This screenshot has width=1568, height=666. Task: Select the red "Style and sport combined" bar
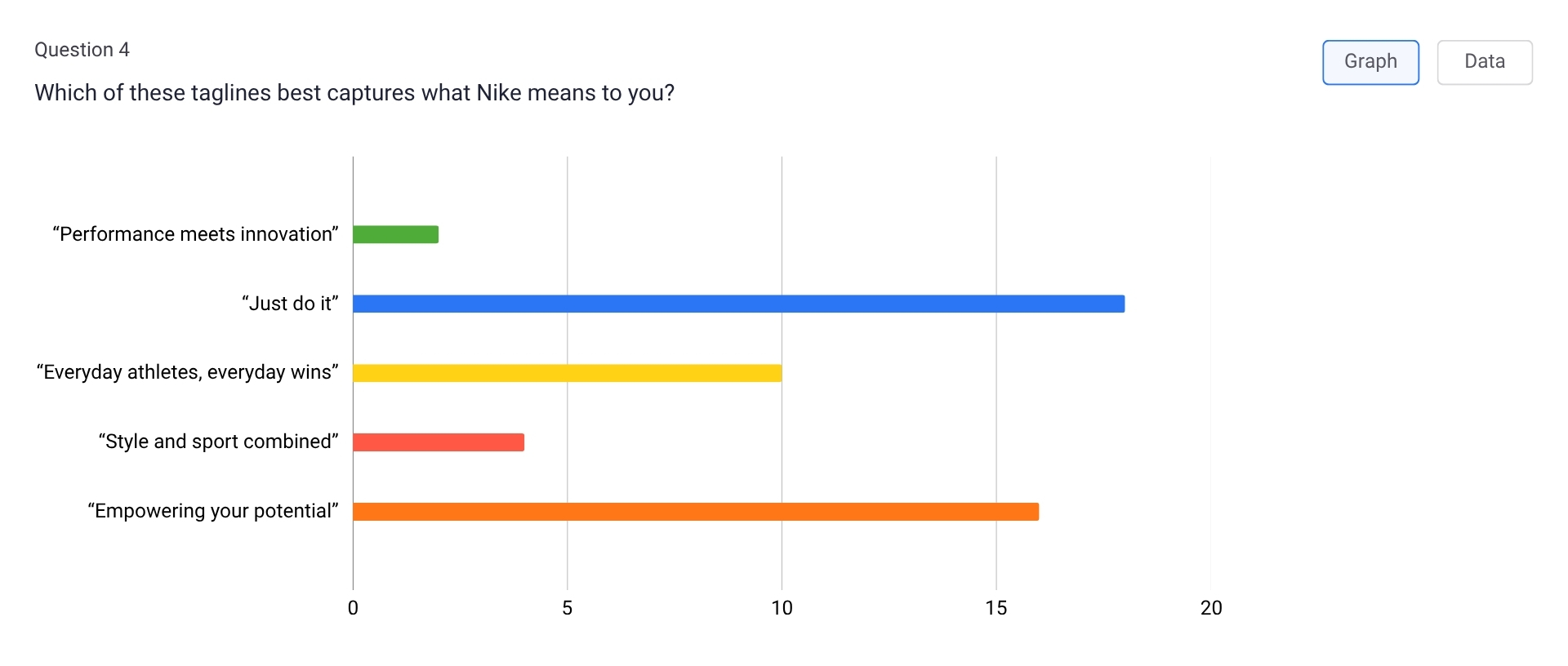point(439,442)
